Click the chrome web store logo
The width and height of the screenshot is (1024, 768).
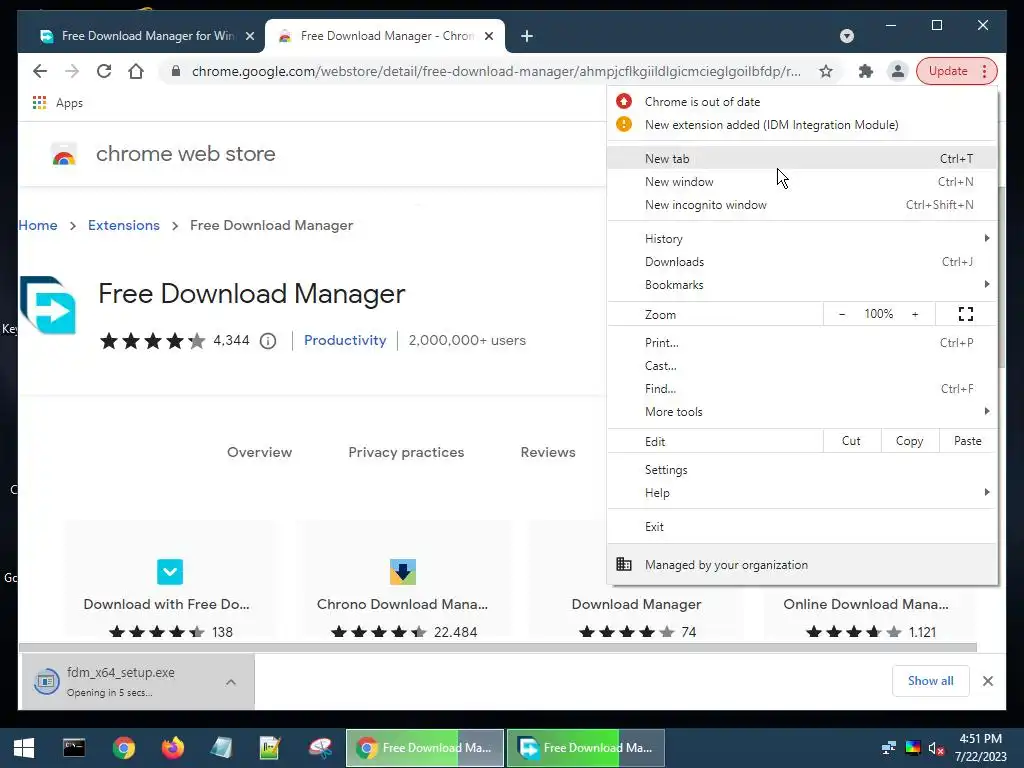click(63, 155)
